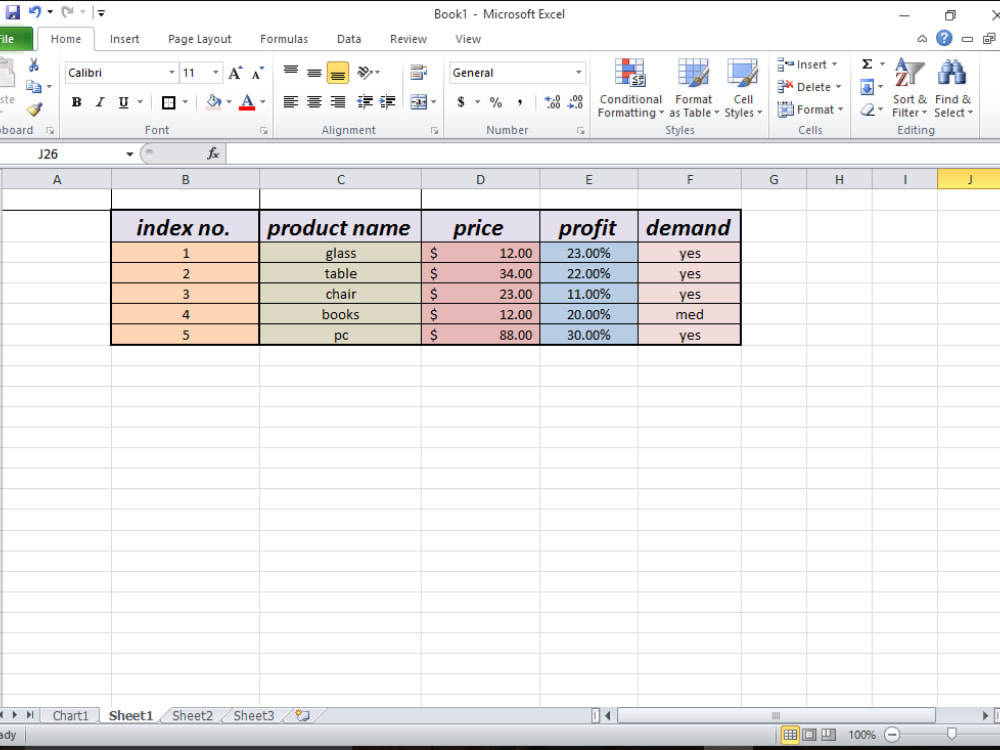Apply Accounting Number Format with dollar sign icon
Image resolution: width=1000 pixels, height=750 pixels.
click(461, 102)
